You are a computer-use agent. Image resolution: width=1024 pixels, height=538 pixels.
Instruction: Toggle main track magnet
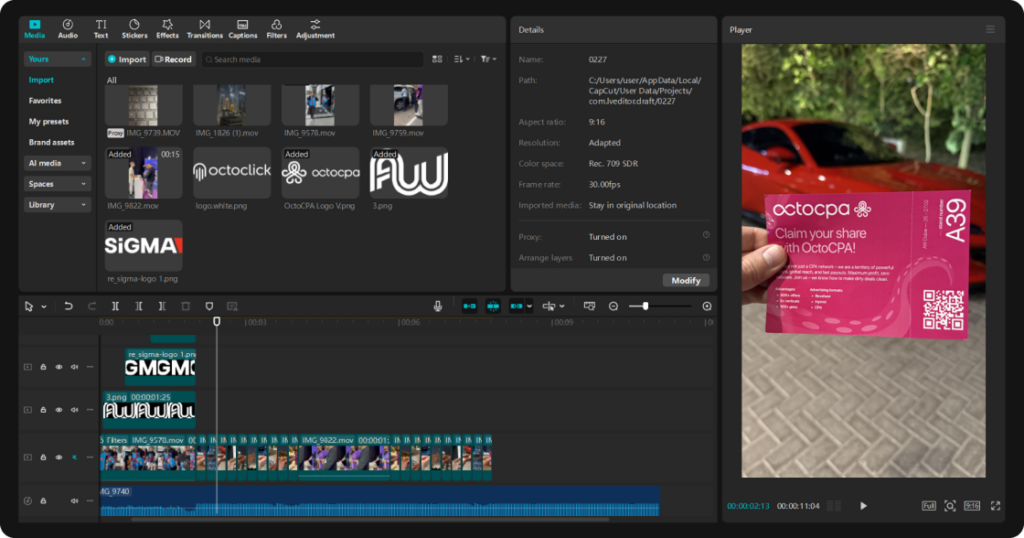pos(469,306)
